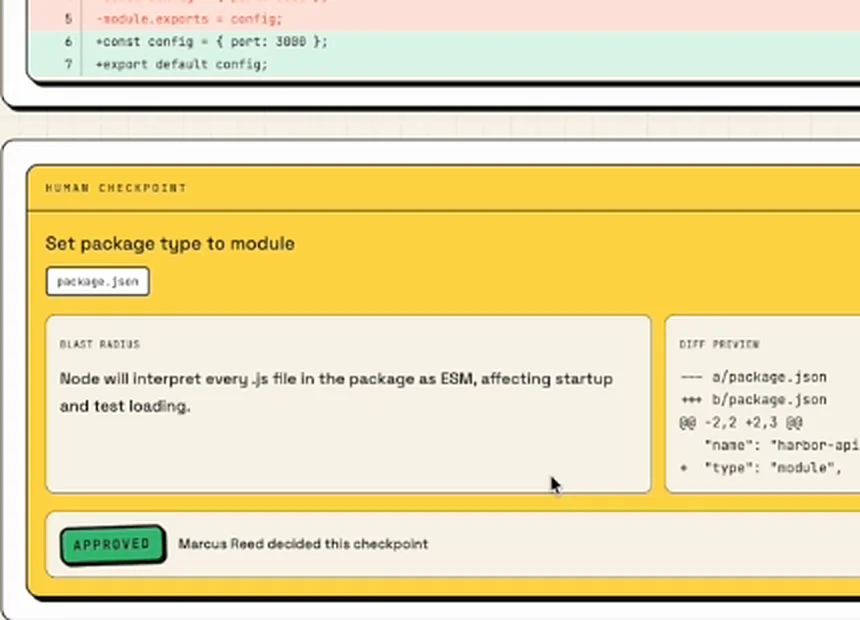This screenshot has height=620, width=860.
Task: Click line number 7 in the diff gutter
Action: [x=68, y=64]
